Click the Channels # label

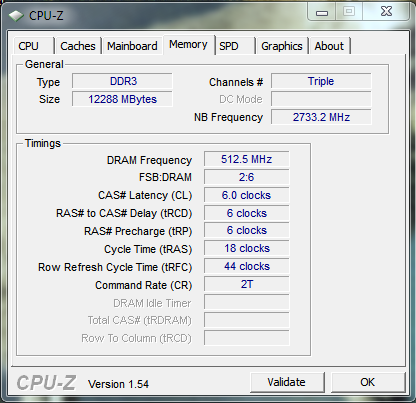pos(236,82)
